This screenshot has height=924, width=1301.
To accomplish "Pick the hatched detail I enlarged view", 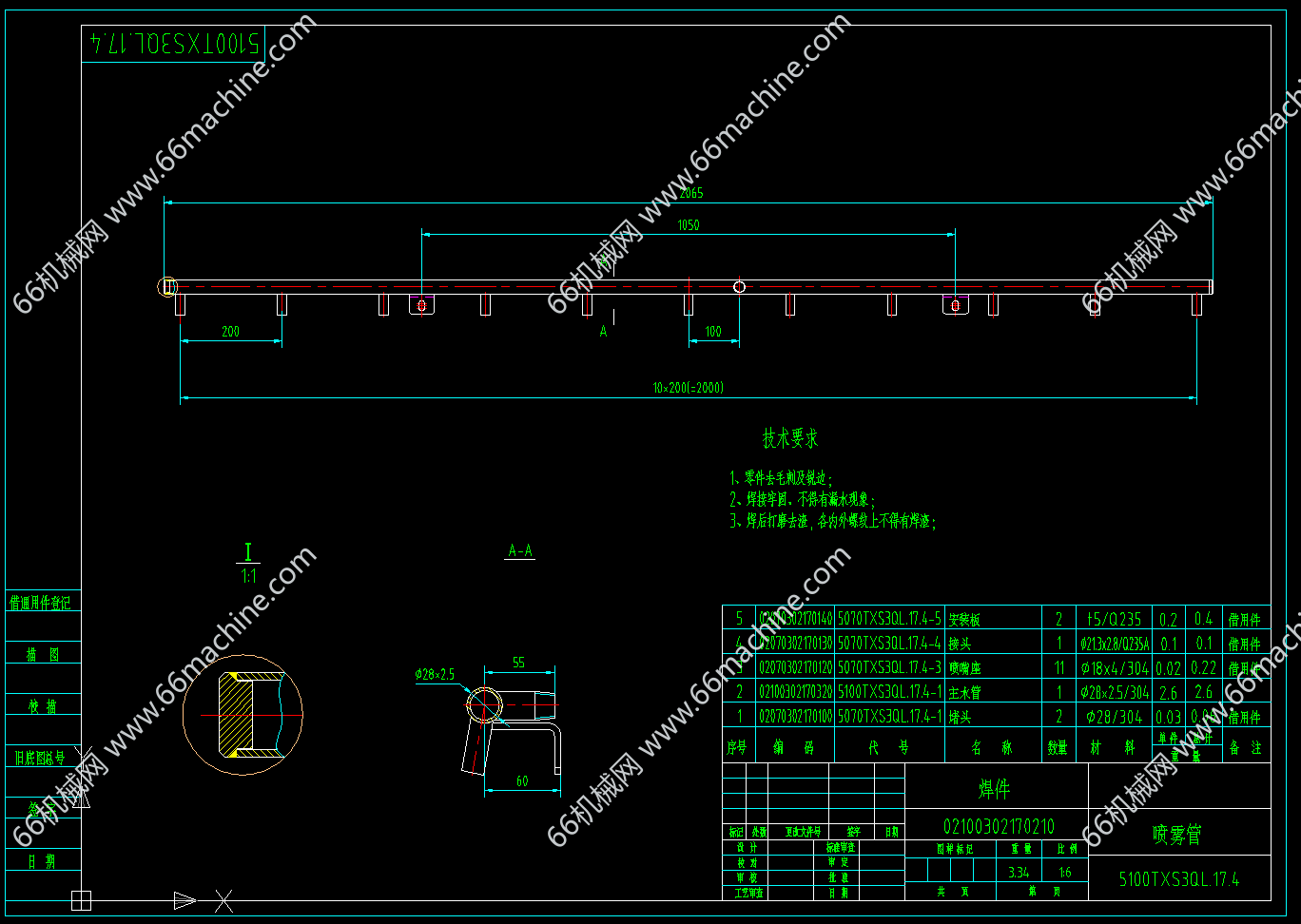I will [x=243, y=714].
